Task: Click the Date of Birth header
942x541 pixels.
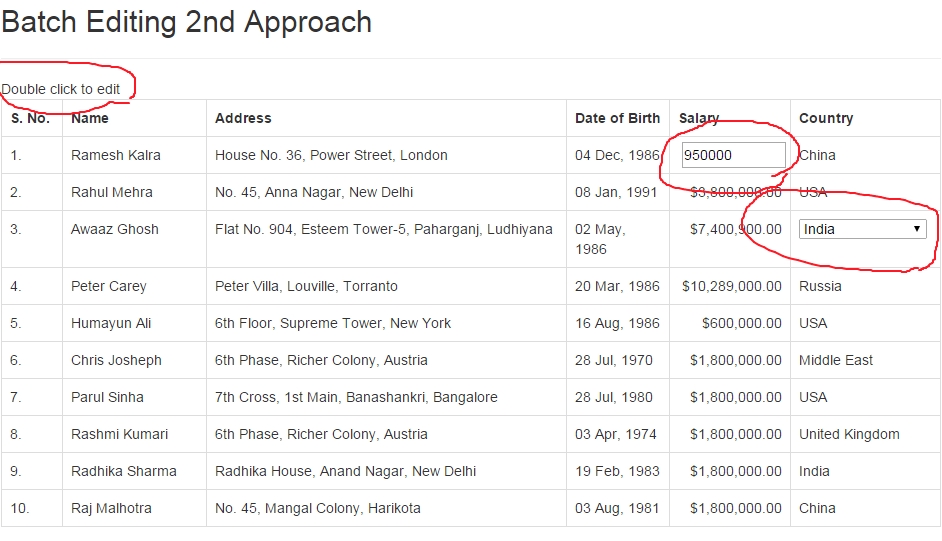Action: click(618, 118)
